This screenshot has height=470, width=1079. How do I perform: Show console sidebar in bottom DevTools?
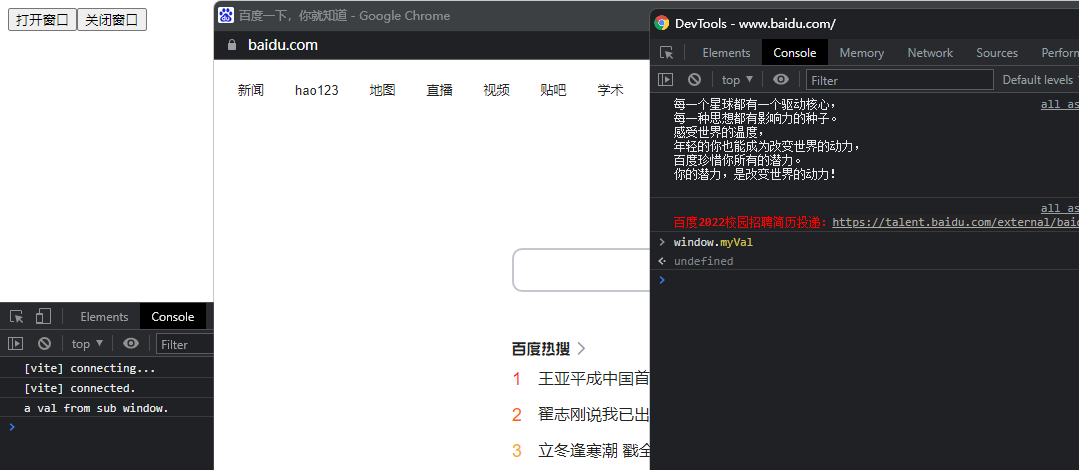(16, 343)
